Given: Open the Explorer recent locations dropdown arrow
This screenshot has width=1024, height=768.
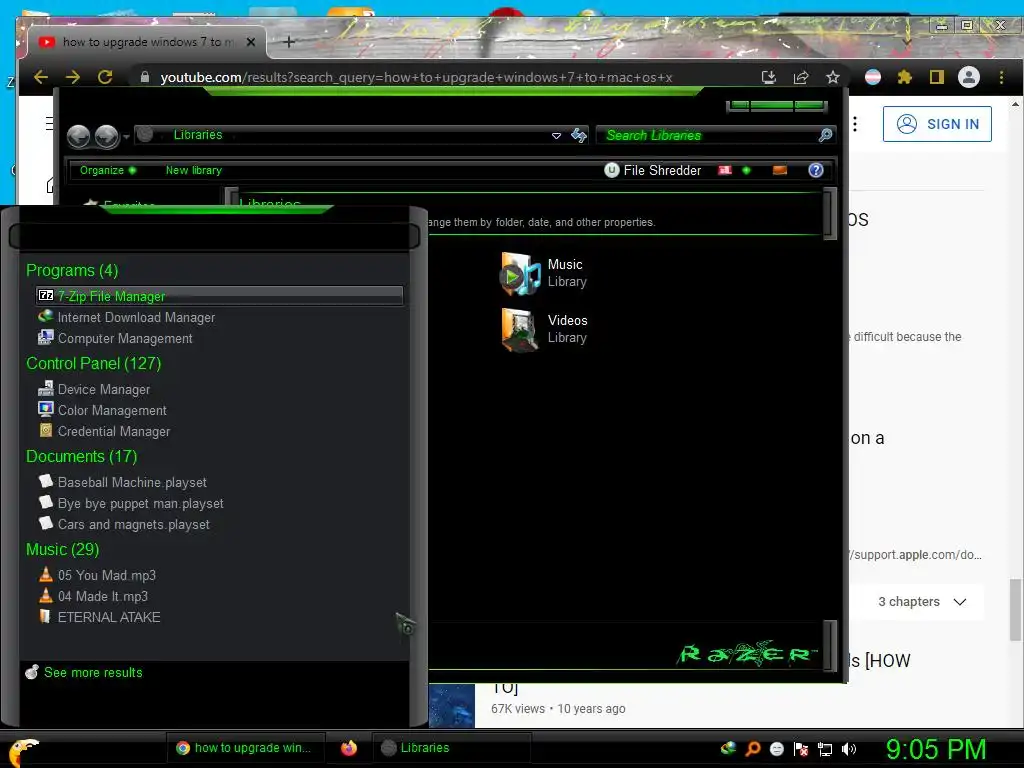Looking at the screenshot, I should click(x=126, y=136).
